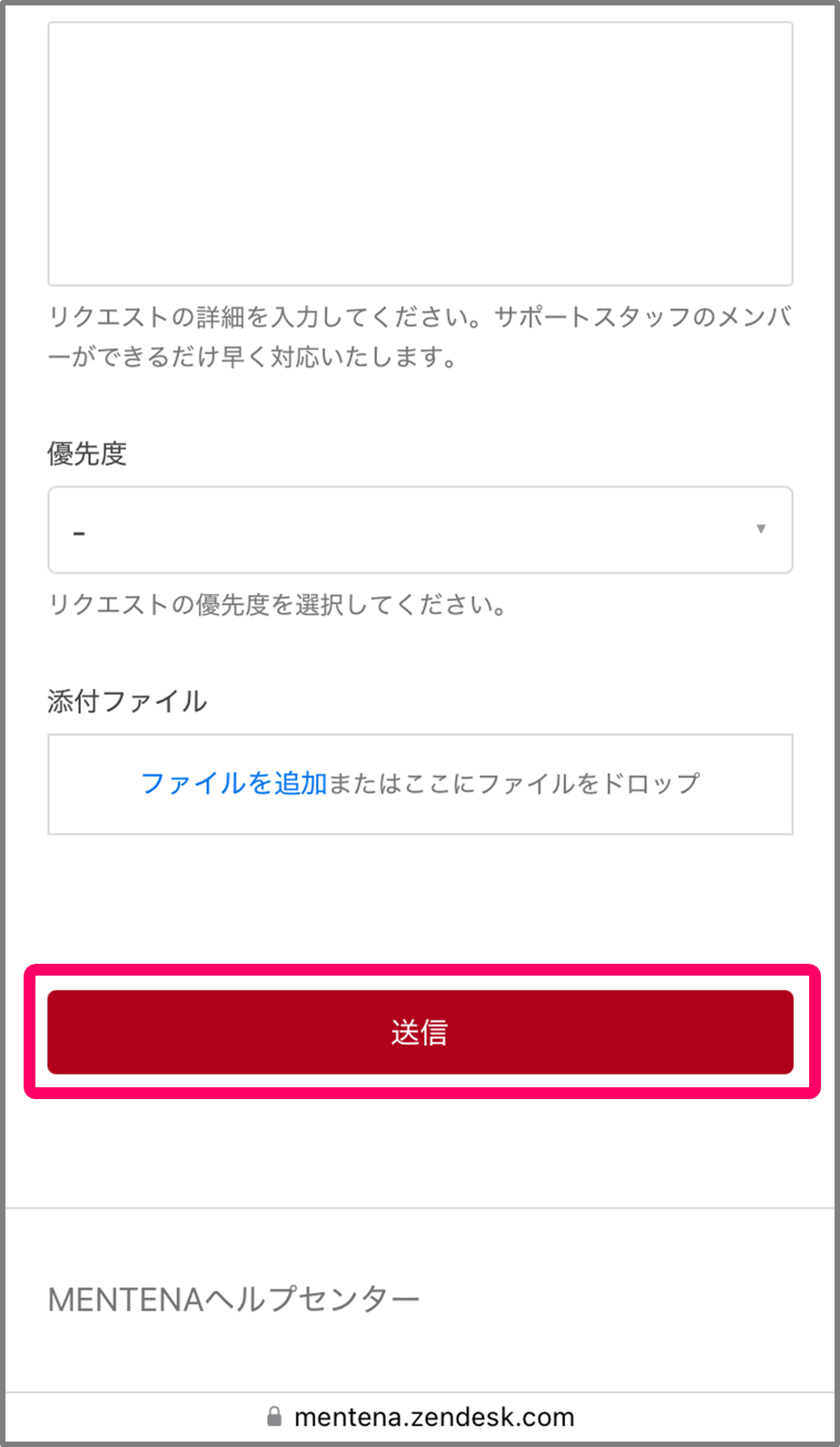Viewport: 840px width, 1447px height.
Task: Click the 優先度 field label
Action: click(87, 452)
